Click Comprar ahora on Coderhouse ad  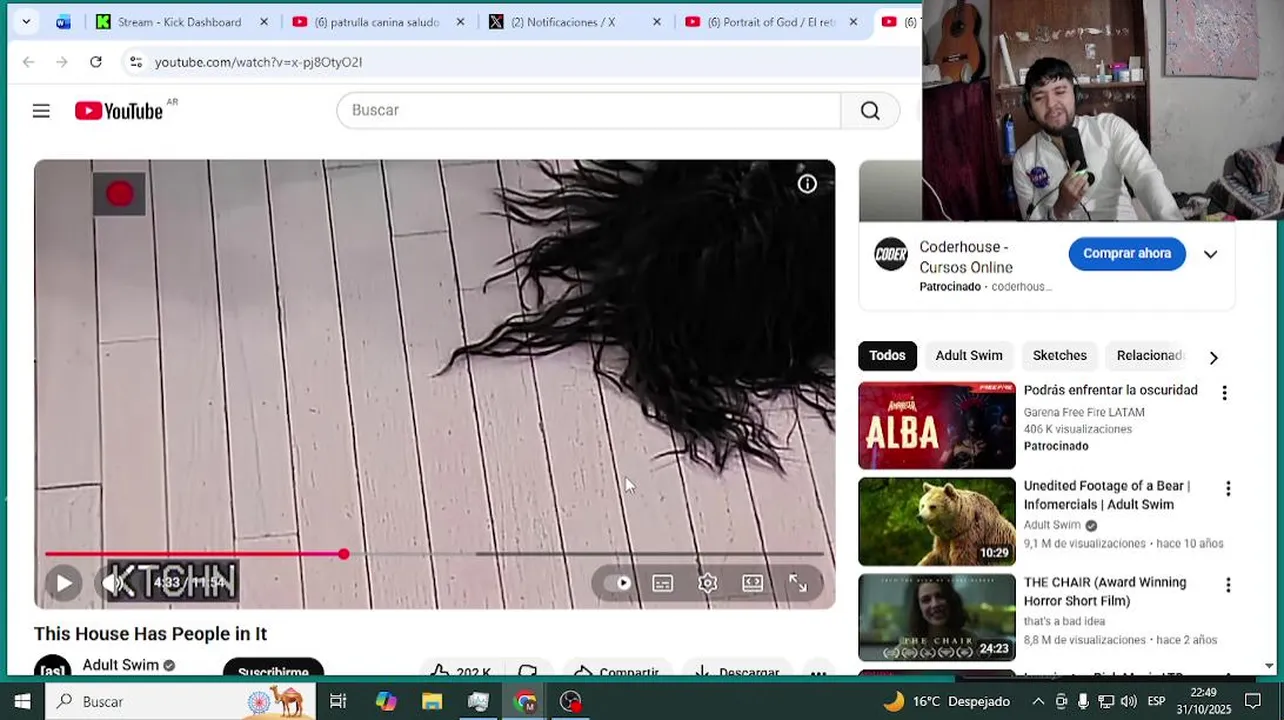point(1127,254)
